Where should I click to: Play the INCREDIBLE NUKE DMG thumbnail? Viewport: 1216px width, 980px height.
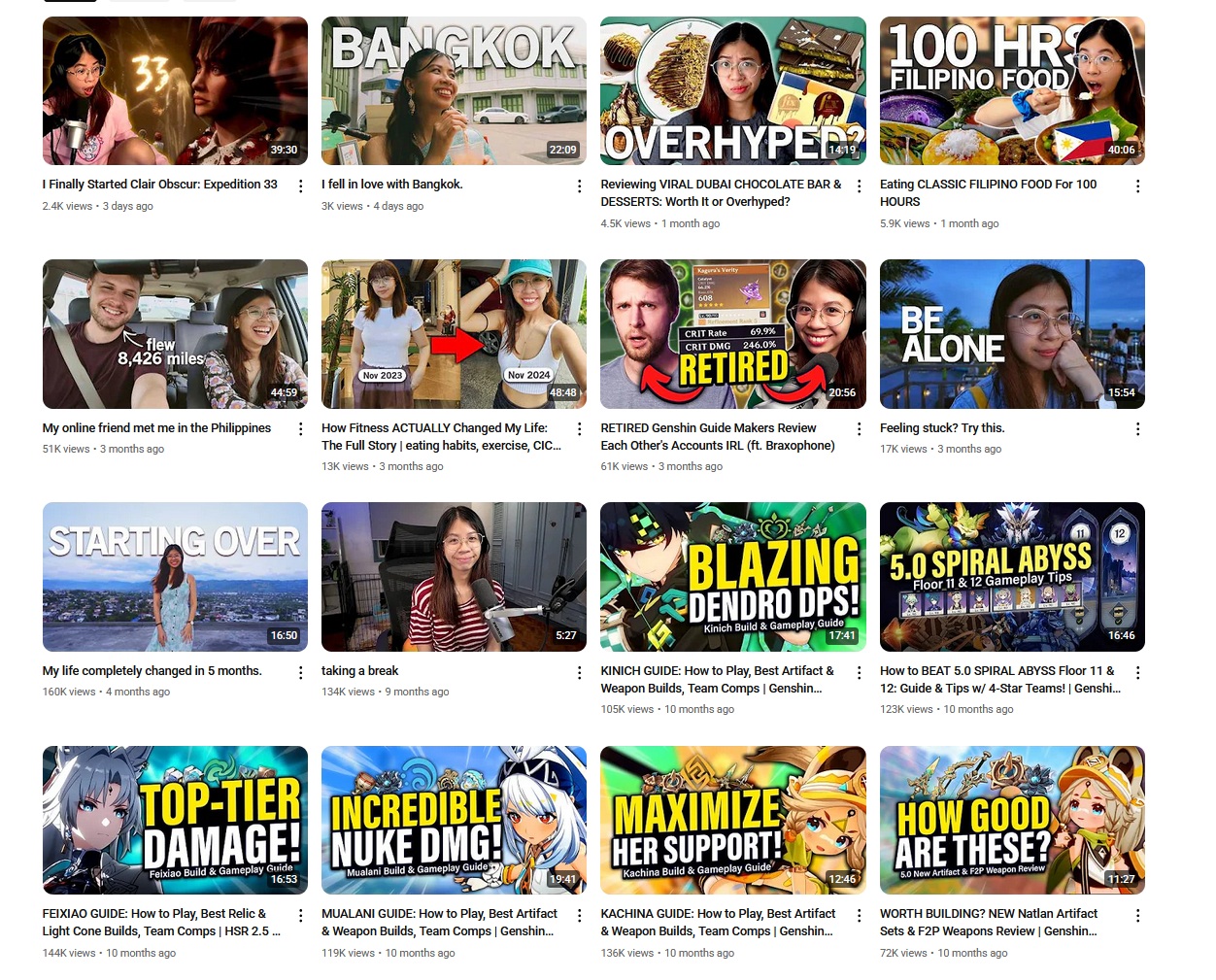[x=454, y=820]
